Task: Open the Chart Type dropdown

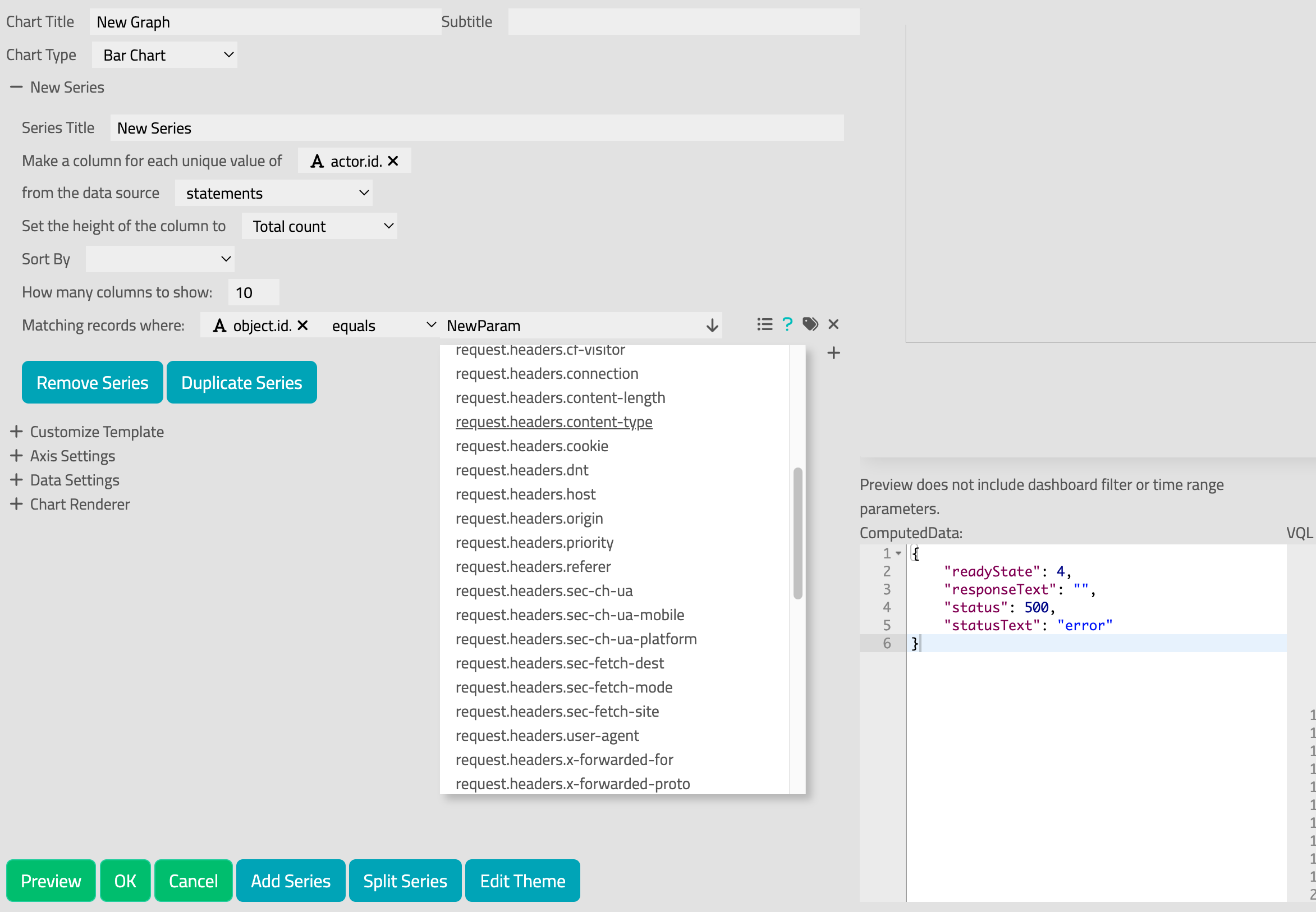Action: coord(164,56)
